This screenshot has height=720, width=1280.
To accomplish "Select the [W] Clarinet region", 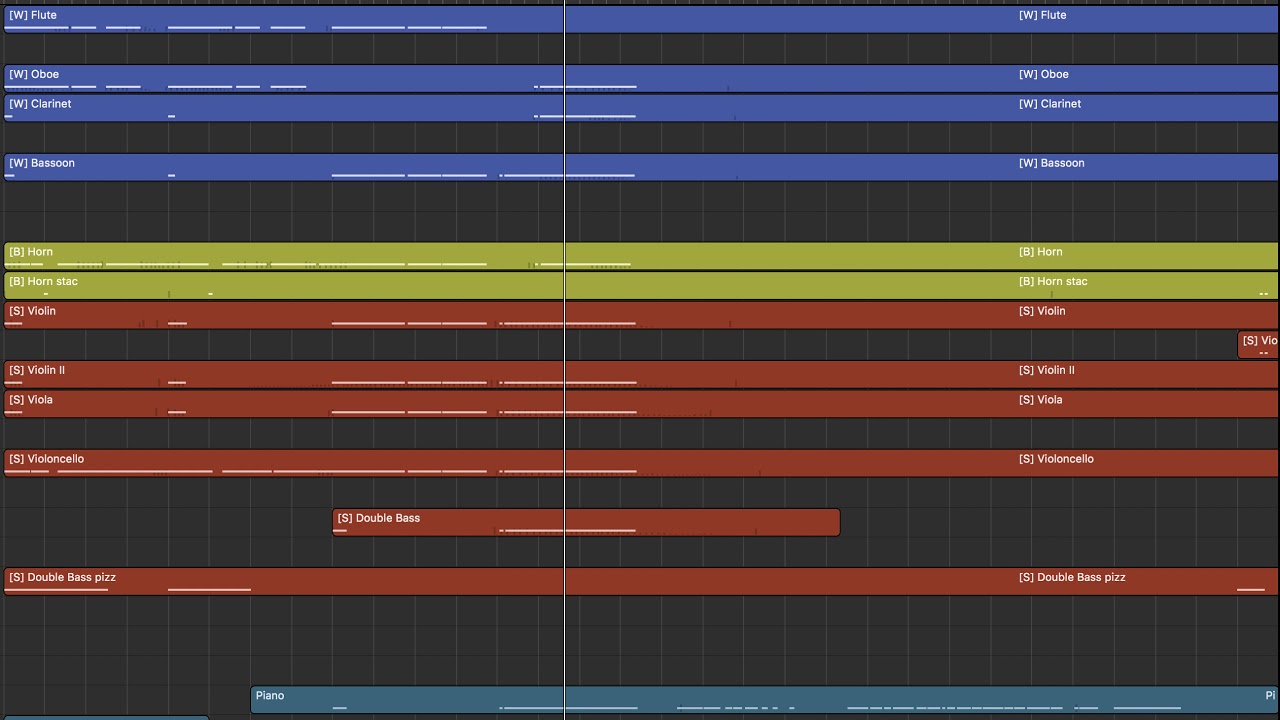I will 641,108.
